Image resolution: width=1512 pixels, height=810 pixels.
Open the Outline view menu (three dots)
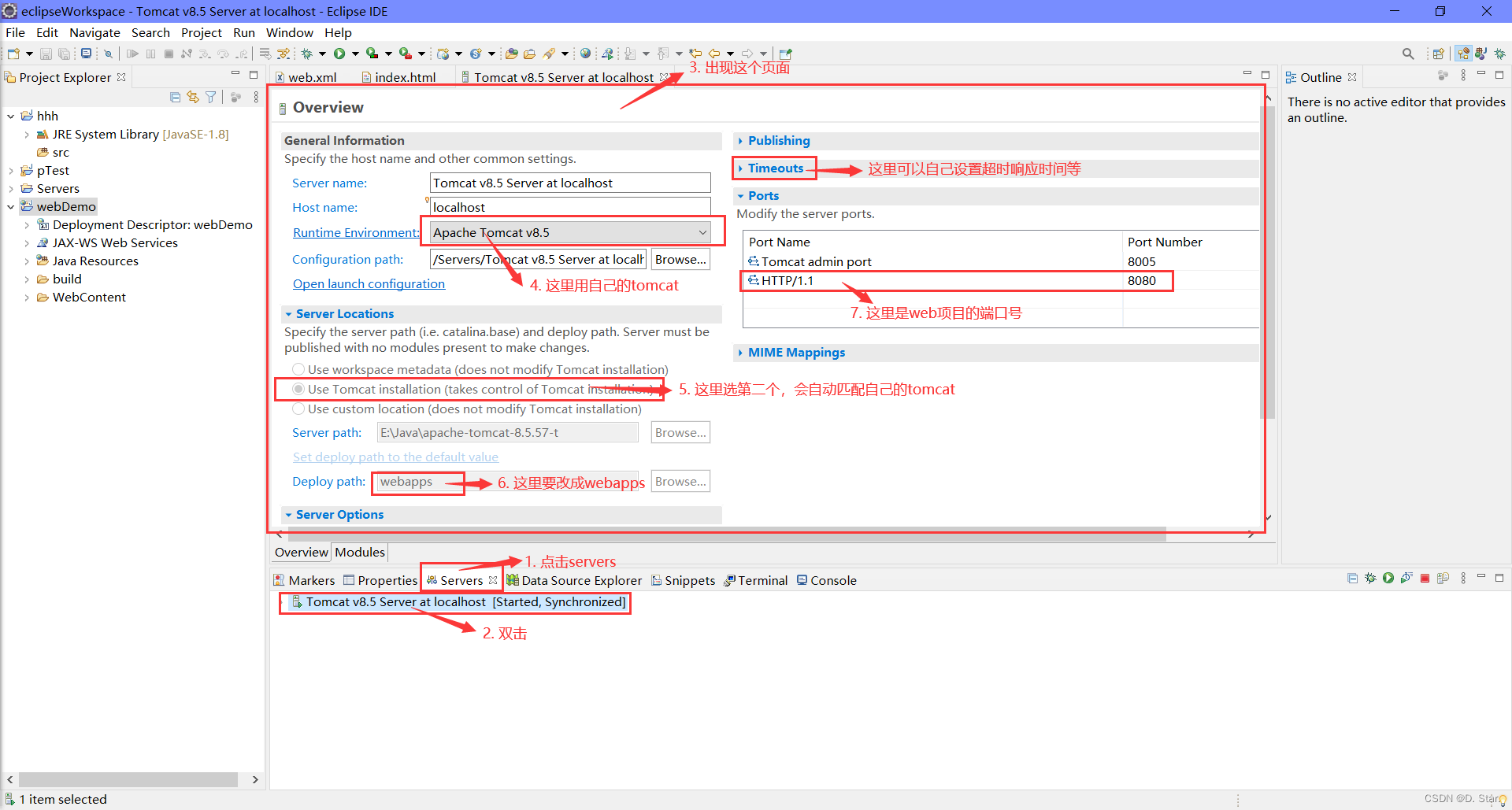coord(1463,76)
